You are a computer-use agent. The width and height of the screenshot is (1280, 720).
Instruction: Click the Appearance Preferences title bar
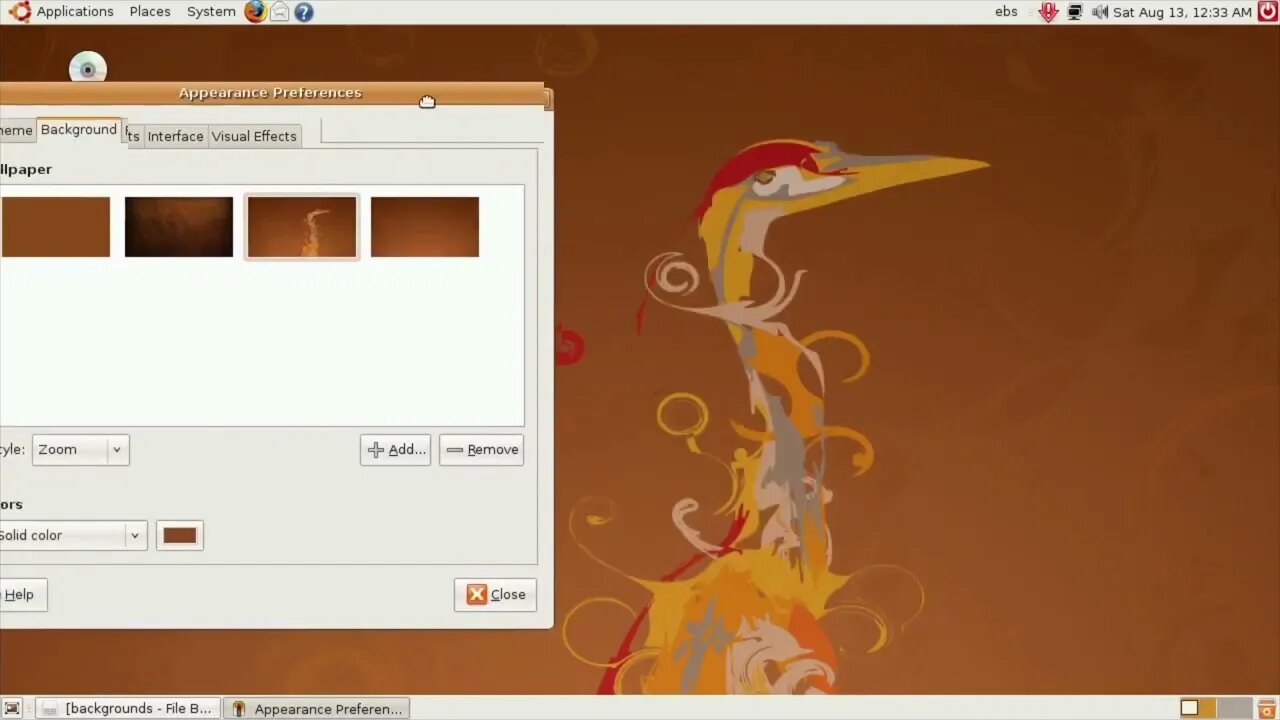(271, 93)
